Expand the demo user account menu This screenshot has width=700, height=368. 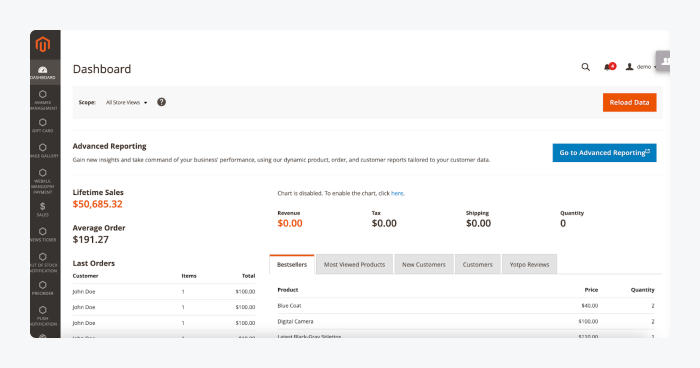pos(641,67)
